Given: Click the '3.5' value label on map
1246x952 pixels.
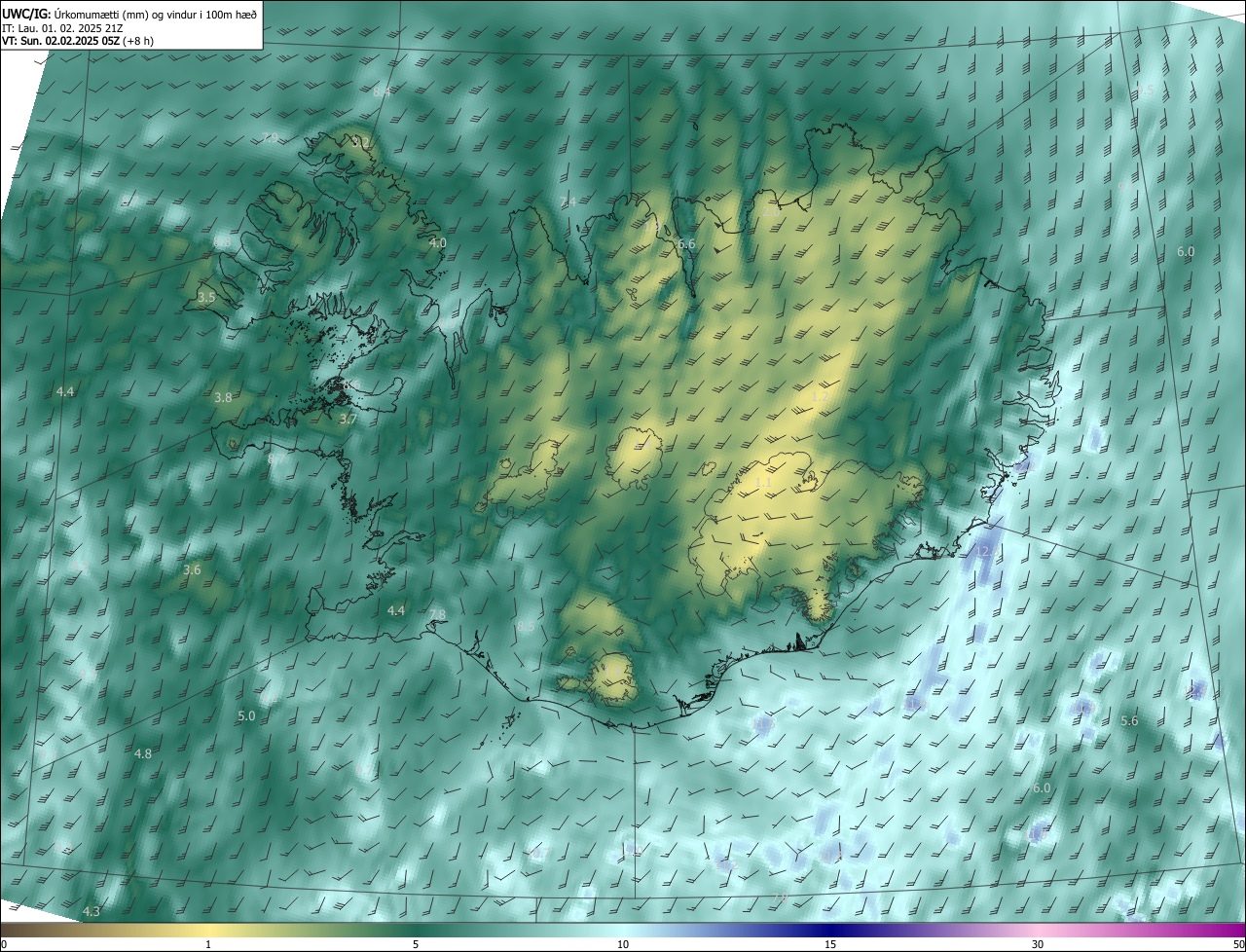Looking at the screenshot, I should [x=206, y=297].
